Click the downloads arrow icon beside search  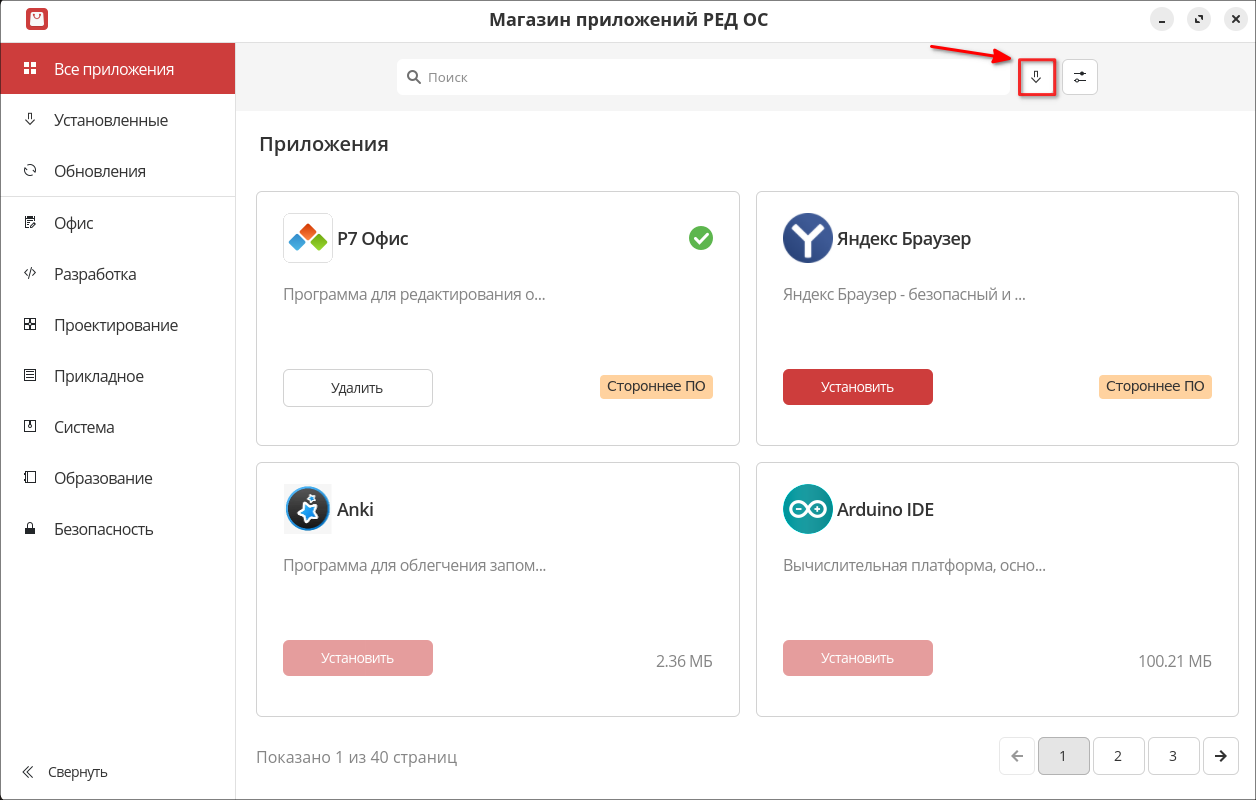pos(1036,77)
